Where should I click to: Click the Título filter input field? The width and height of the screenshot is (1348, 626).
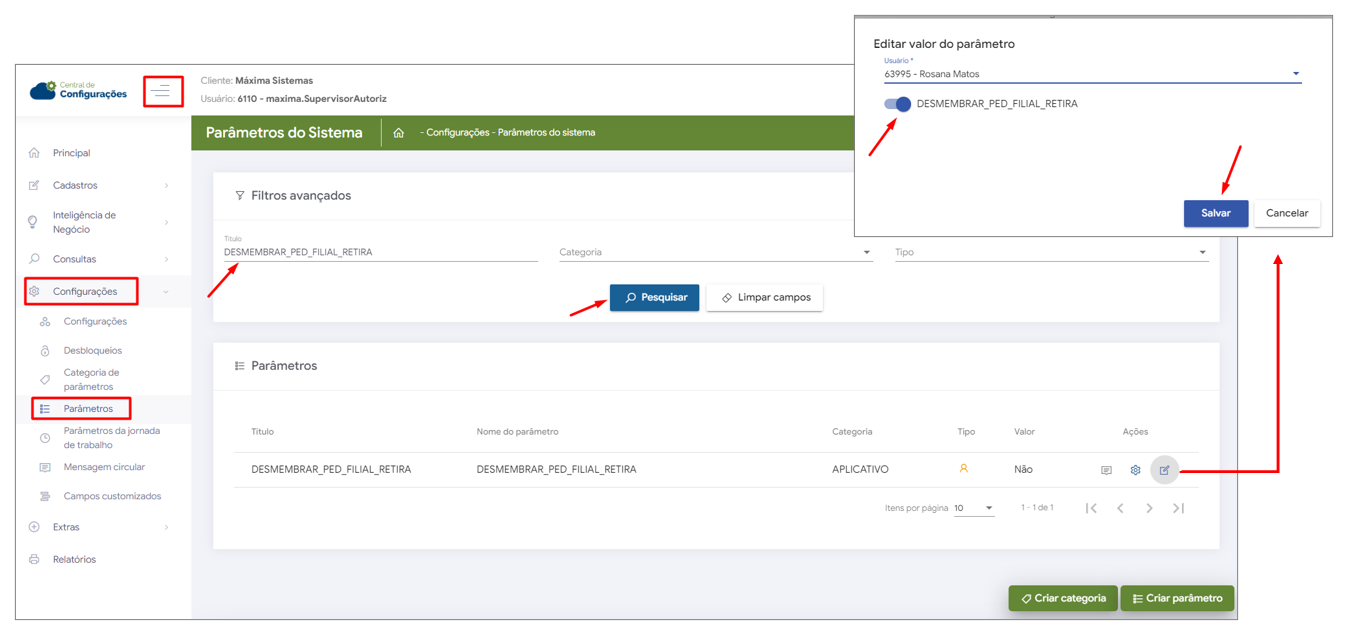(x=380, y=253)
